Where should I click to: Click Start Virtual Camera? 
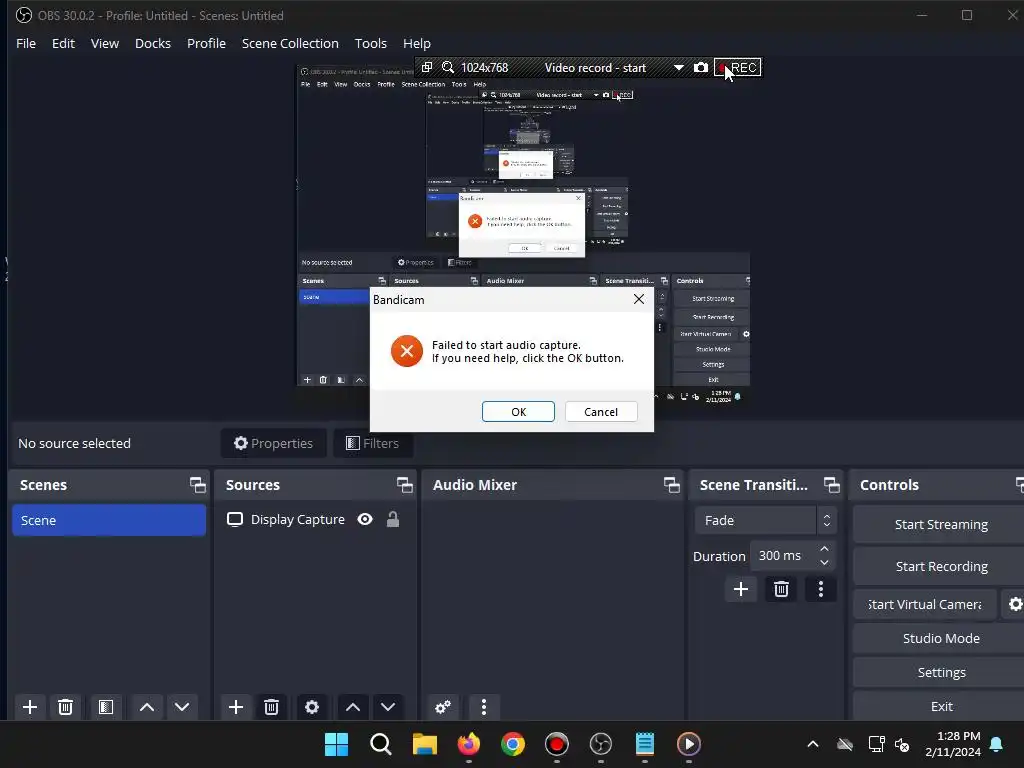pos(925,604)
